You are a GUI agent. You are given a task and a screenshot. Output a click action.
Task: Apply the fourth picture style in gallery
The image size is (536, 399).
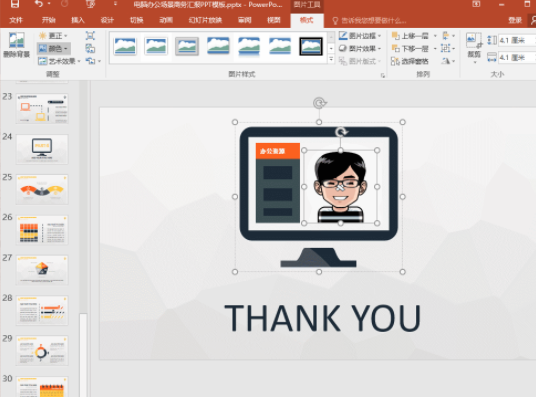coord(218,46)
